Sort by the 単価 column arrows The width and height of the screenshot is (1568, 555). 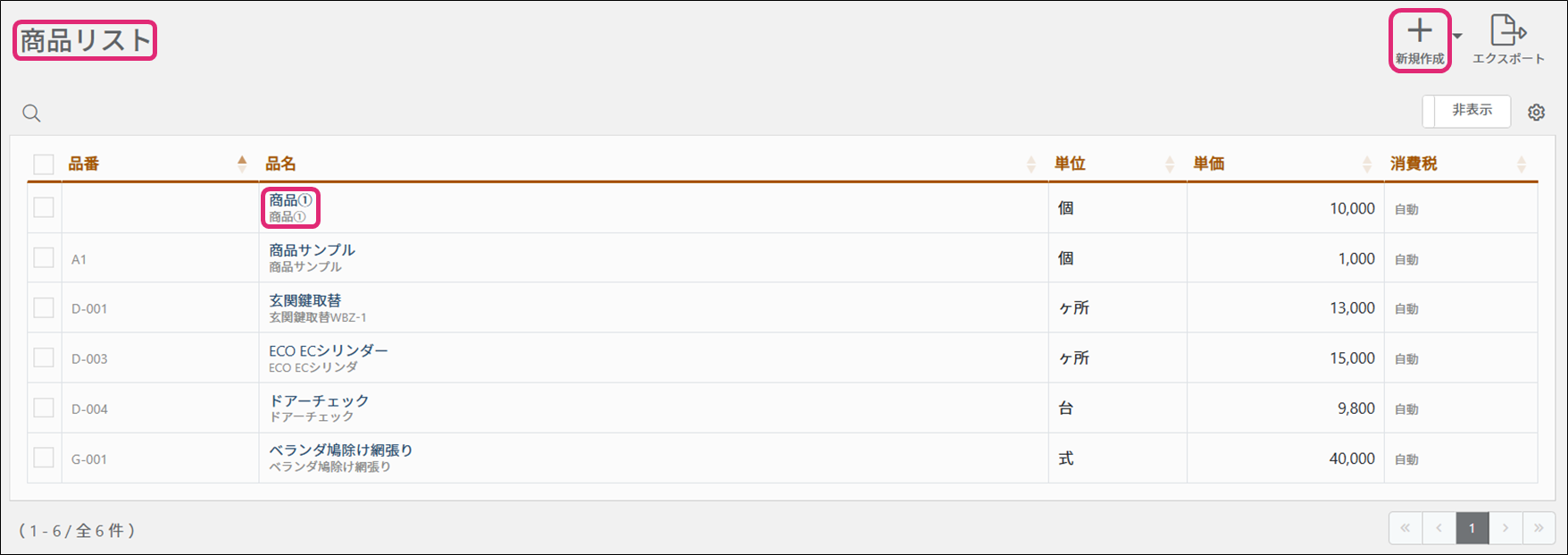tap(1367, 164)
